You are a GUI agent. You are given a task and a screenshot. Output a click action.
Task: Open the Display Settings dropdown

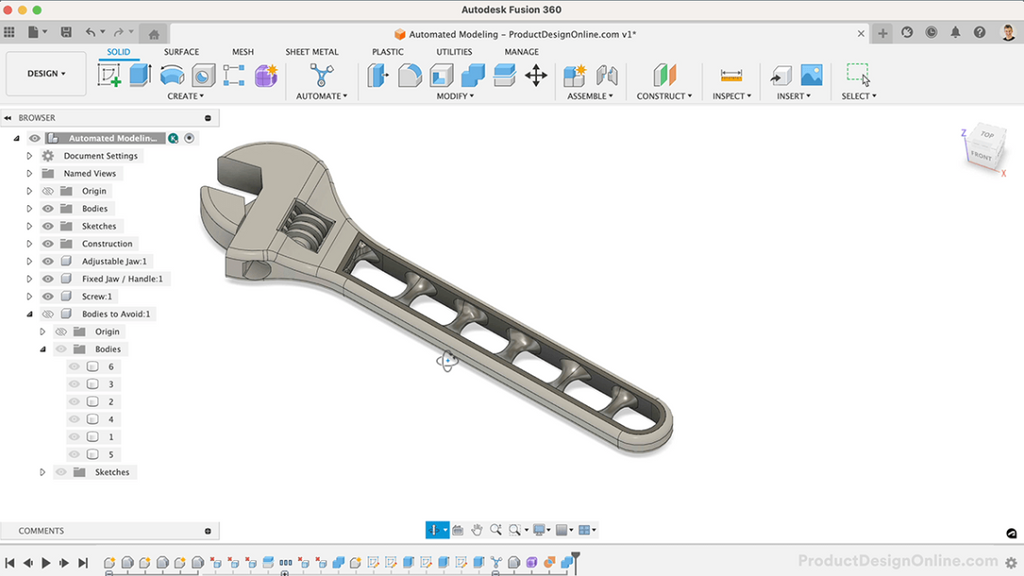(539, 529)
